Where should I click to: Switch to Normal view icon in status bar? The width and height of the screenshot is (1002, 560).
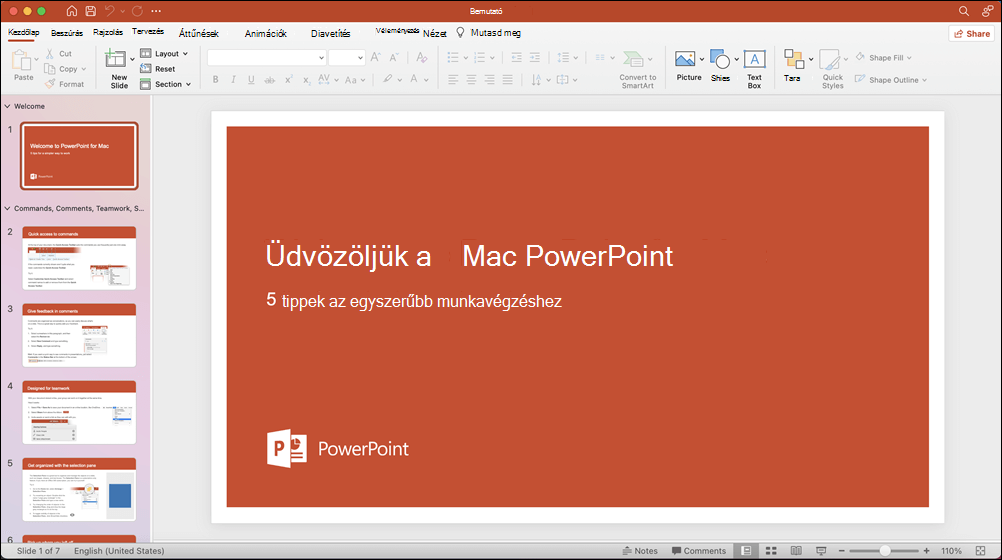(746, 550)
